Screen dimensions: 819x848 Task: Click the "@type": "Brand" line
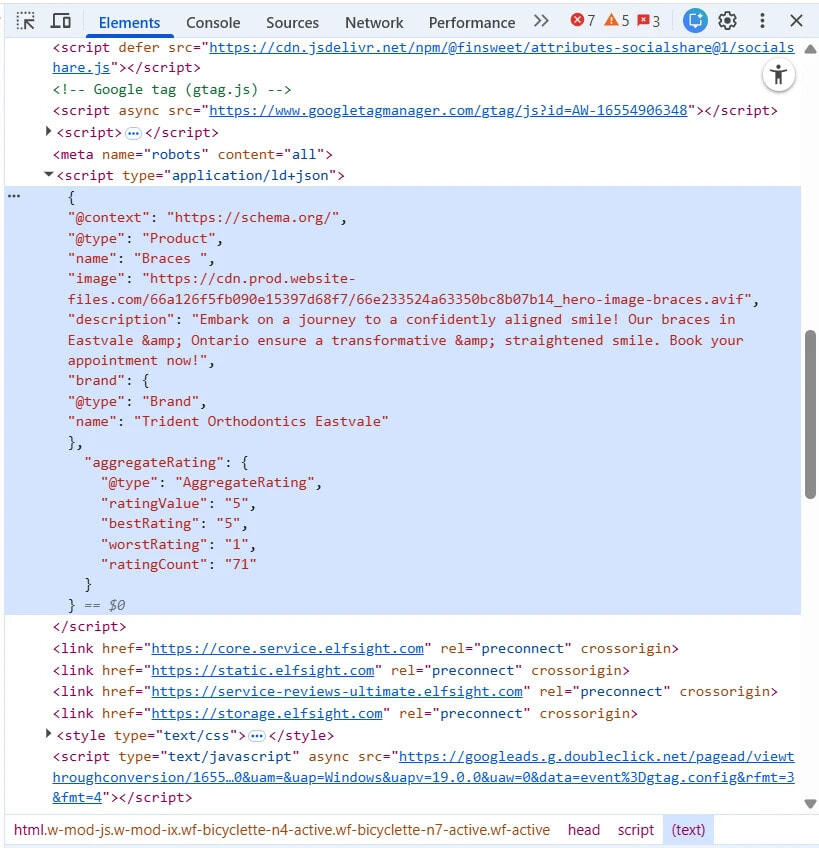(137, 401)
